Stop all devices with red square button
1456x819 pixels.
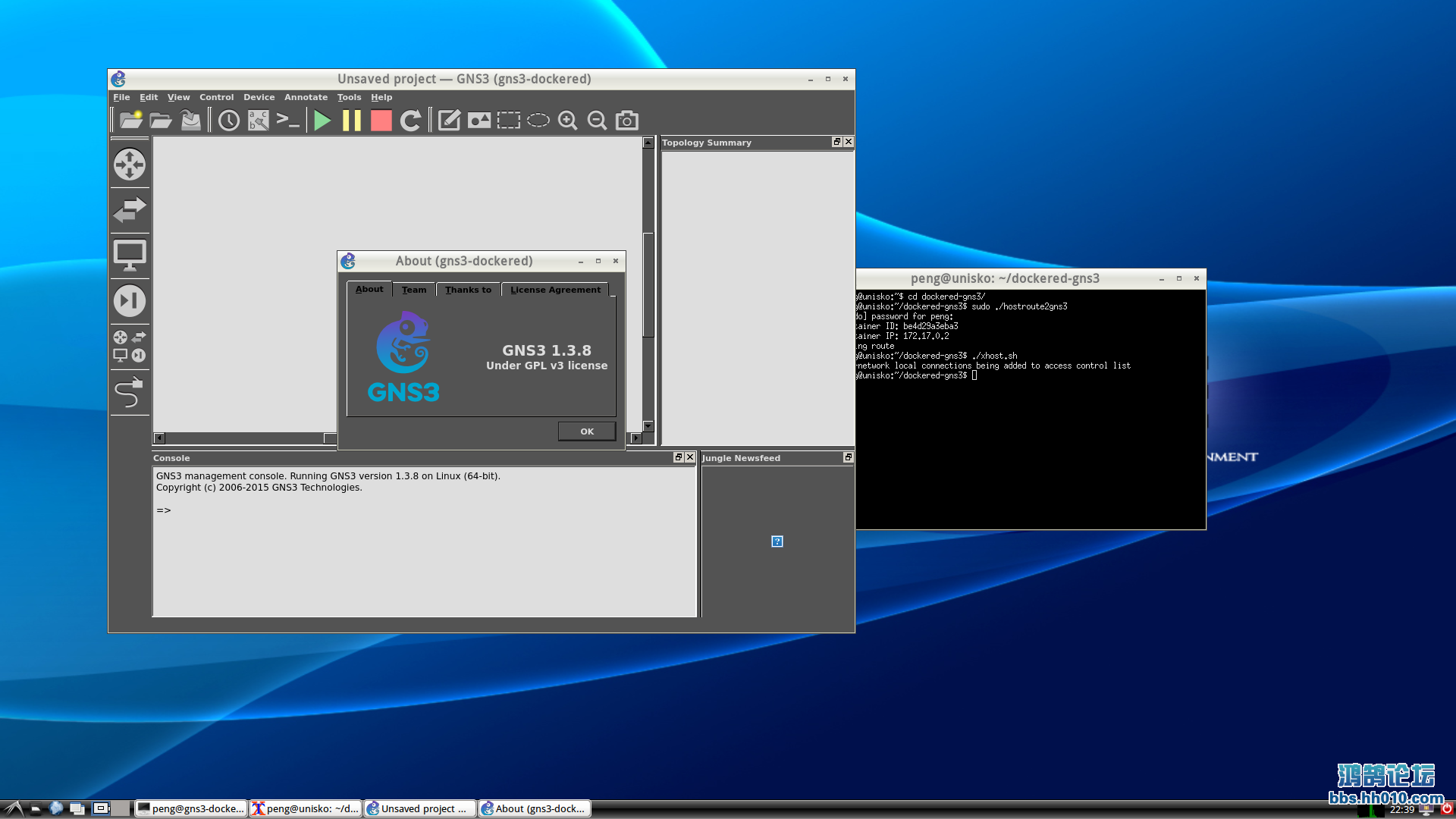click(381, 120)
